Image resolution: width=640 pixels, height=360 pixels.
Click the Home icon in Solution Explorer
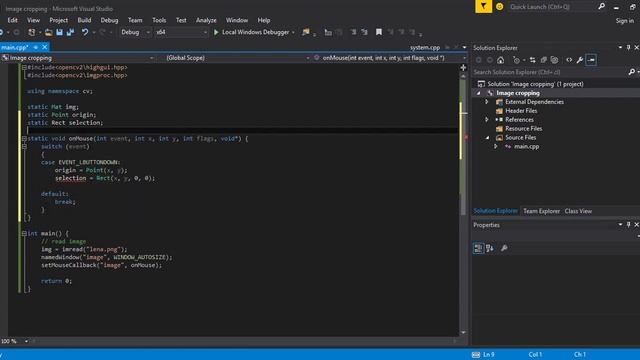(500, 60)
